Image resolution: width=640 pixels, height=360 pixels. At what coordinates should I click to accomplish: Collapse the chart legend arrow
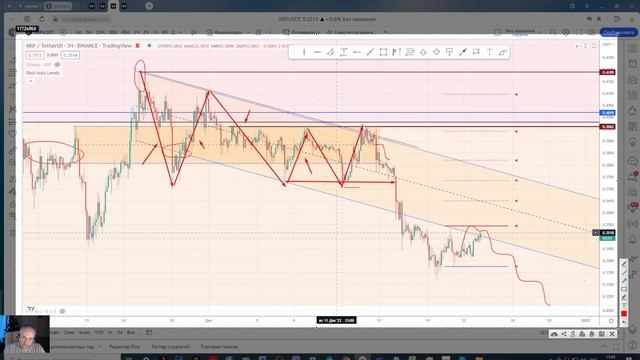(x=31, y=81)
